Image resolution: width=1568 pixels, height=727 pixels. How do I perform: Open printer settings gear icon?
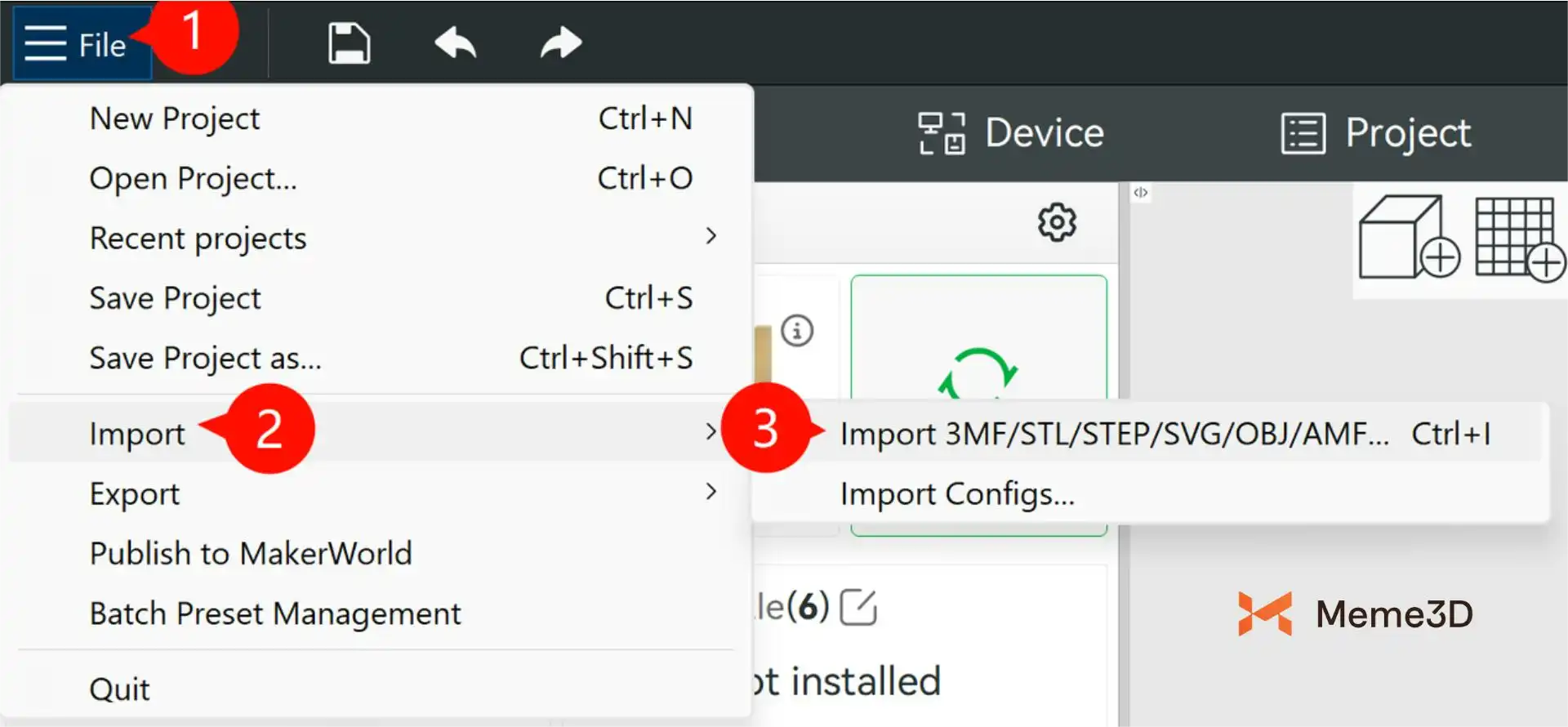pos(1057,222)
